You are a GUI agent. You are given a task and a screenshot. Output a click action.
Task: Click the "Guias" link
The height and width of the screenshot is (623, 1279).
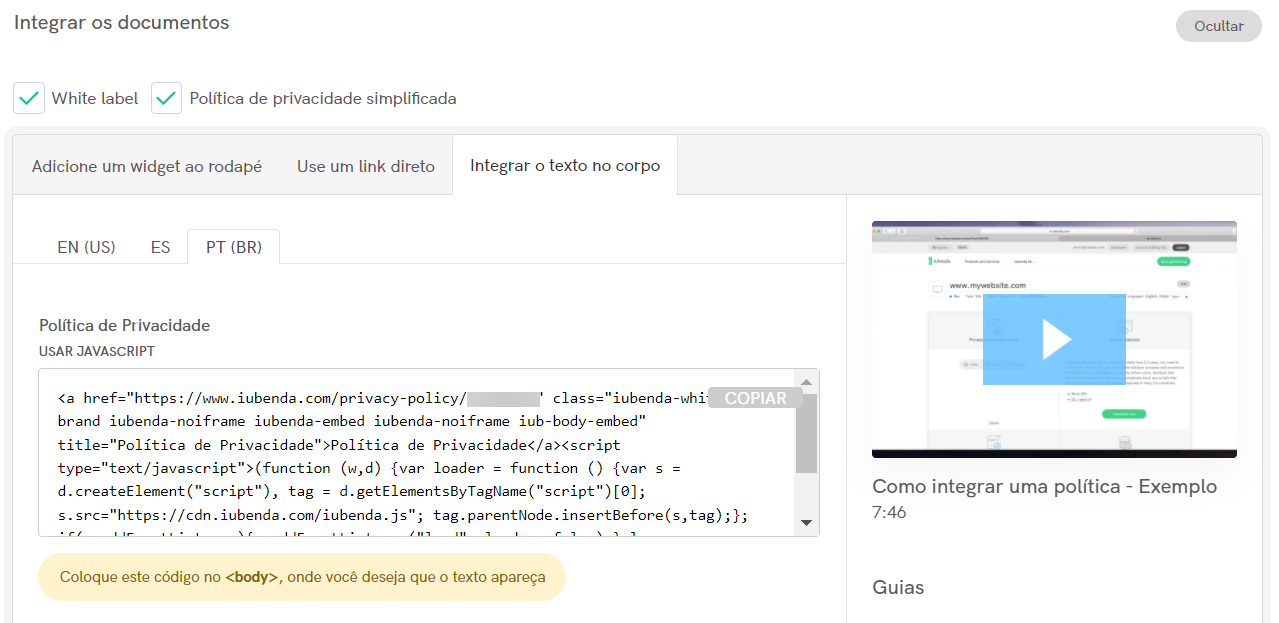point(897,588)
